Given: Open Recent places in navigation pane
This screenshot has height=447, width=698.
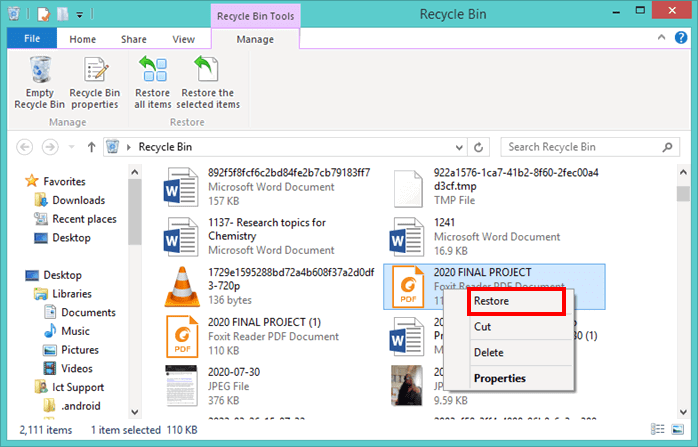Looking at the screenshot, I should pyautogui.click(x=84, y=219).
